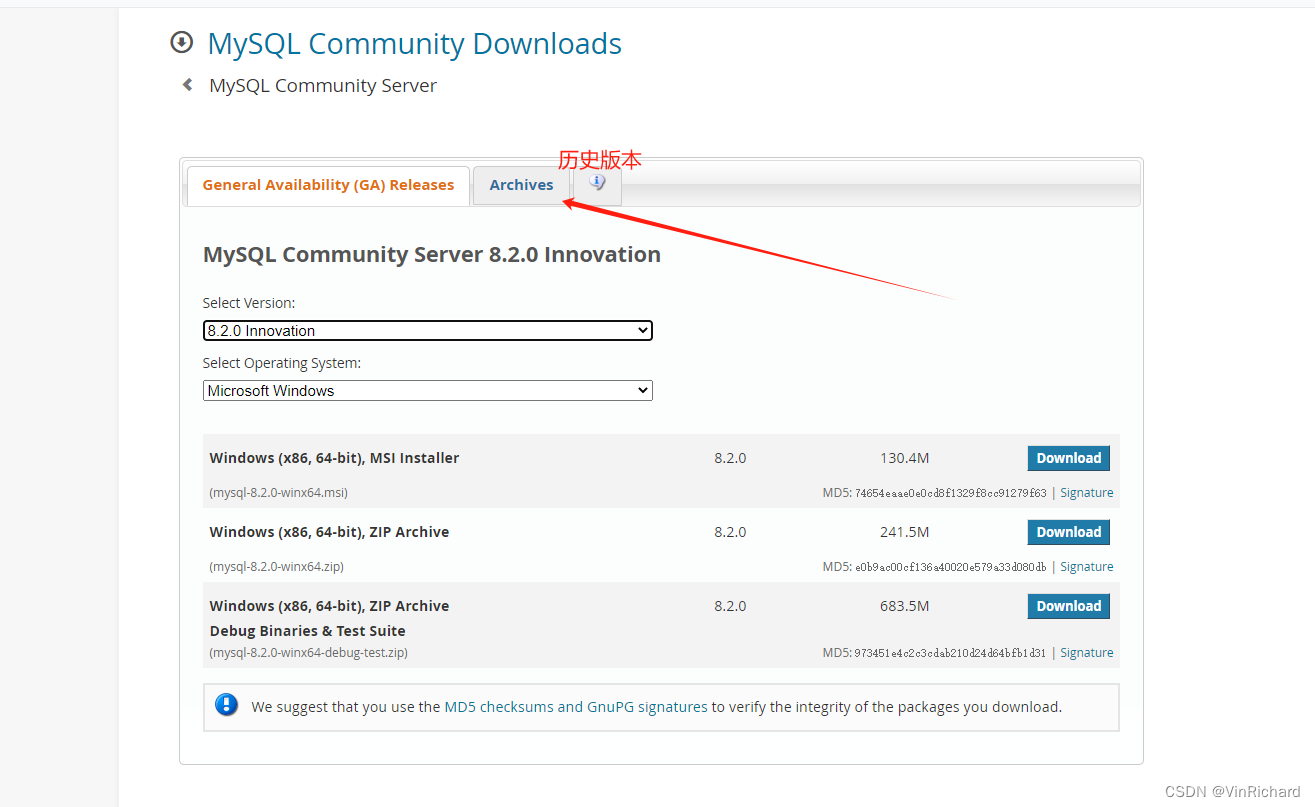The image size is (1315, 807).
Task: Open MD5 checksums and GnuPG signatures link
Action: point(576,707)
